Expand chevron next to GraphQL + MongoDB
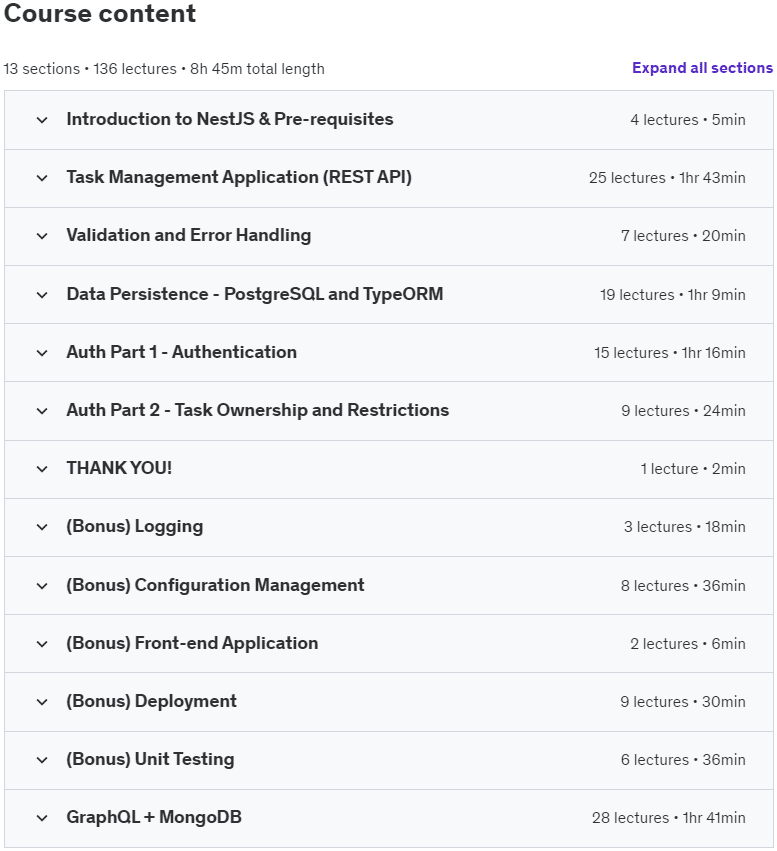This screenshot has width=777, height=851. [42, 818]
